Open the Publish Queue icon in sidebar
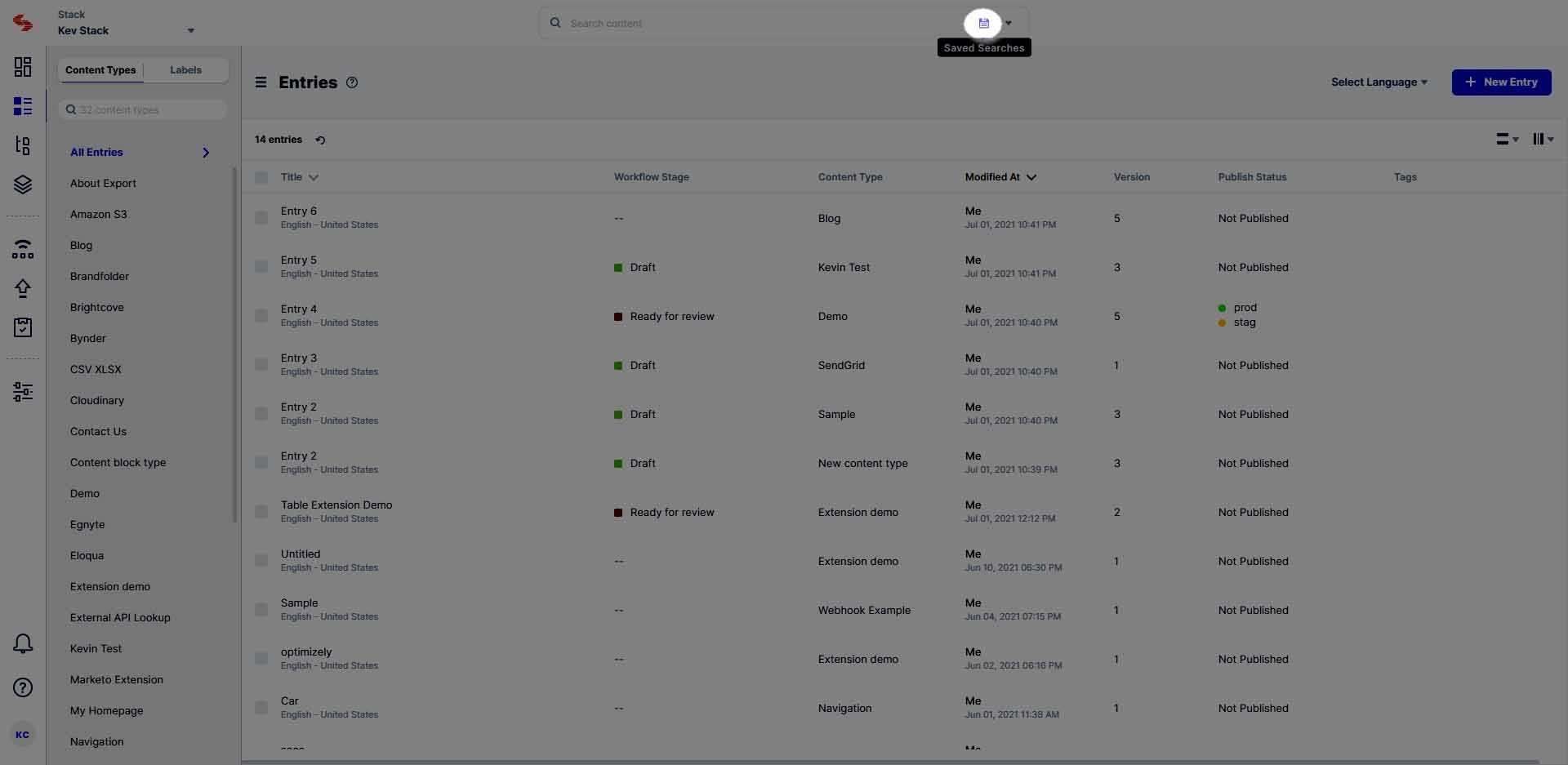Image resolution: width=1568 pixels, height=765 pixels. click(x=23, y=249)
